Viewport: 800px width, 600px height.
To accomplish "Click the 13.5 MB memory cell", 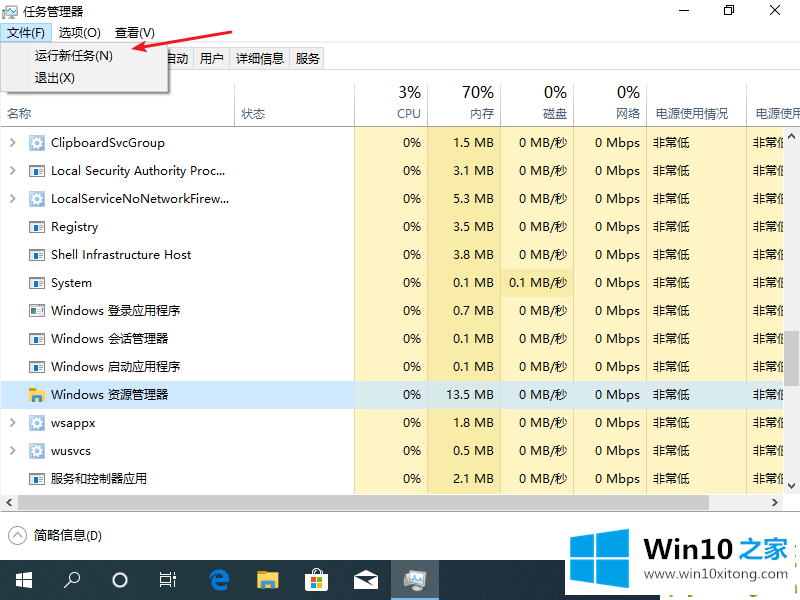I will click(464, 395).
